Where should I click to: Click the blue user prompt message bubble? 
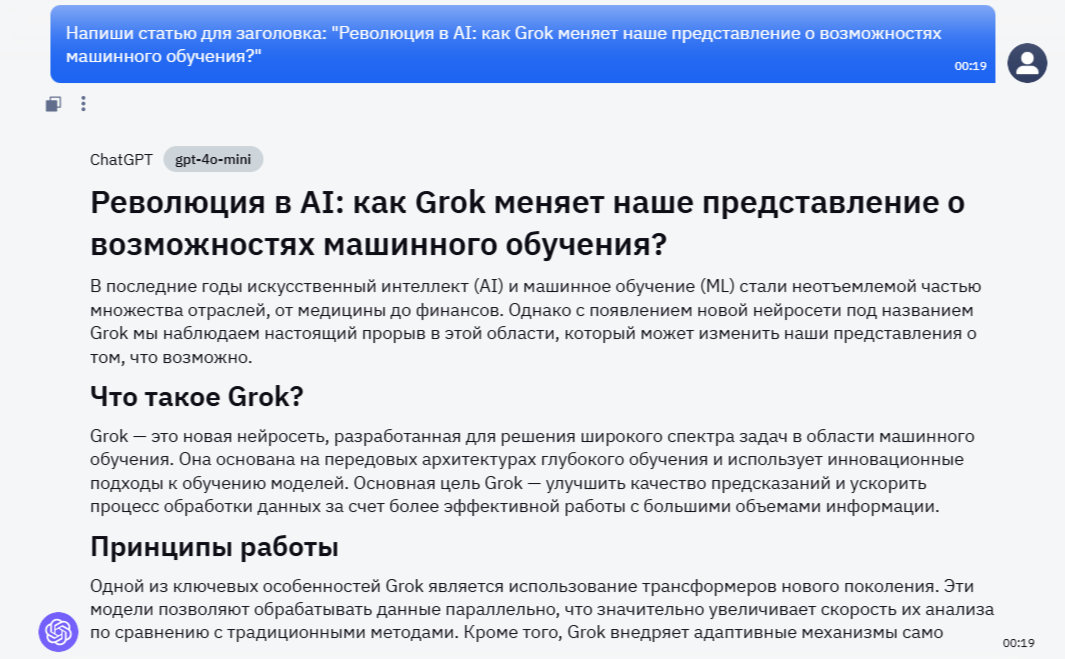tap(522, 44)
